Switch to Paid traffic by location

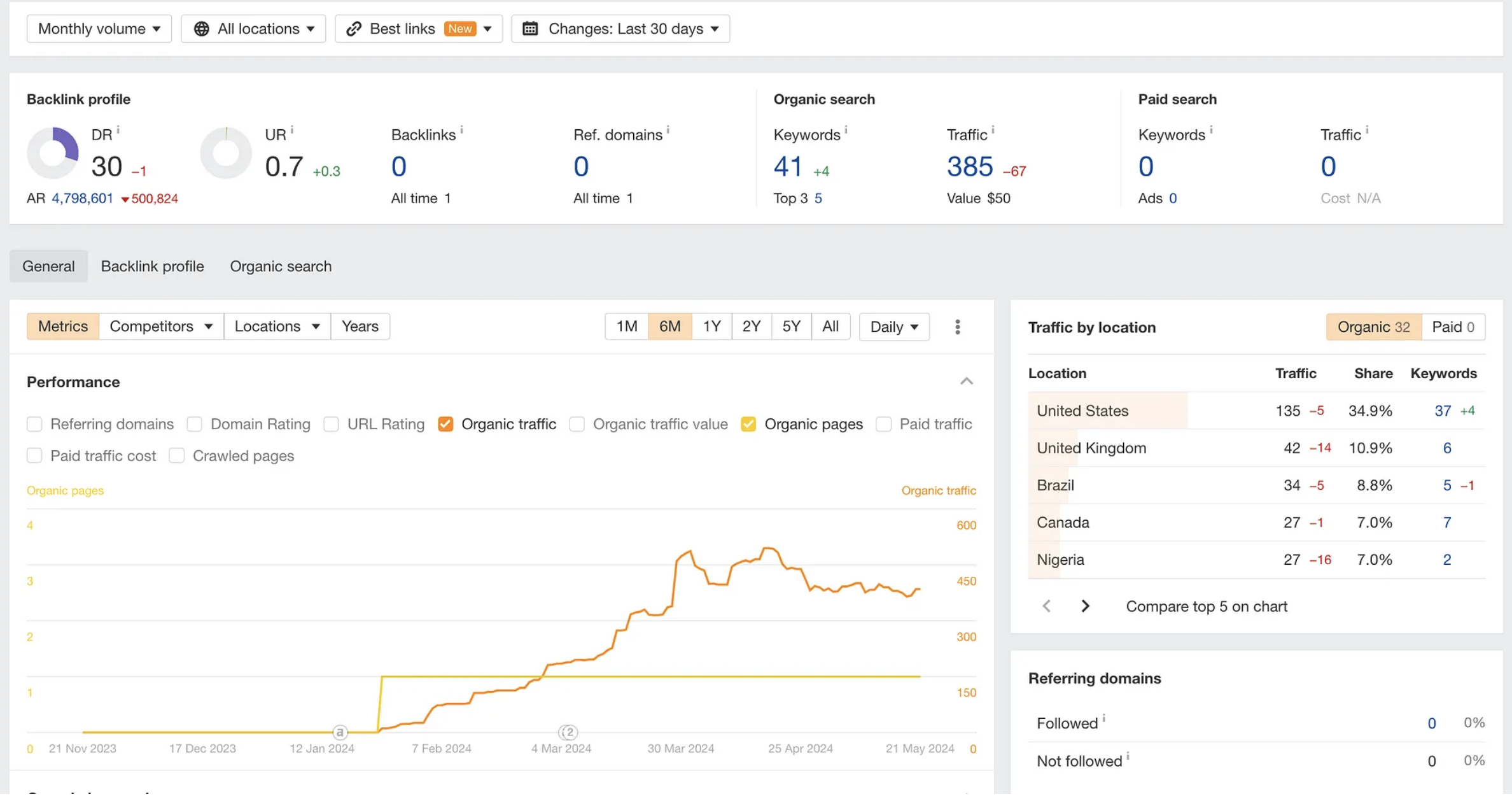[1452, 327]
